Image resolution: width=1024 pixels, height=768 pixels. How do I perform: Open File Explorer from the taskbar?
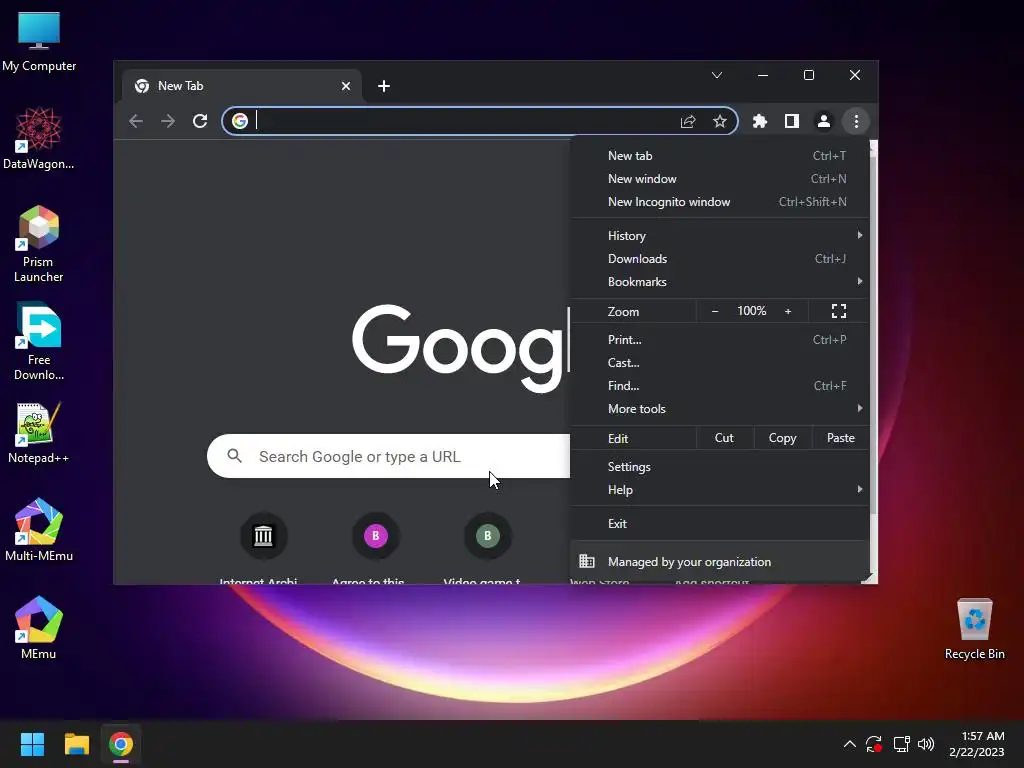76,744
